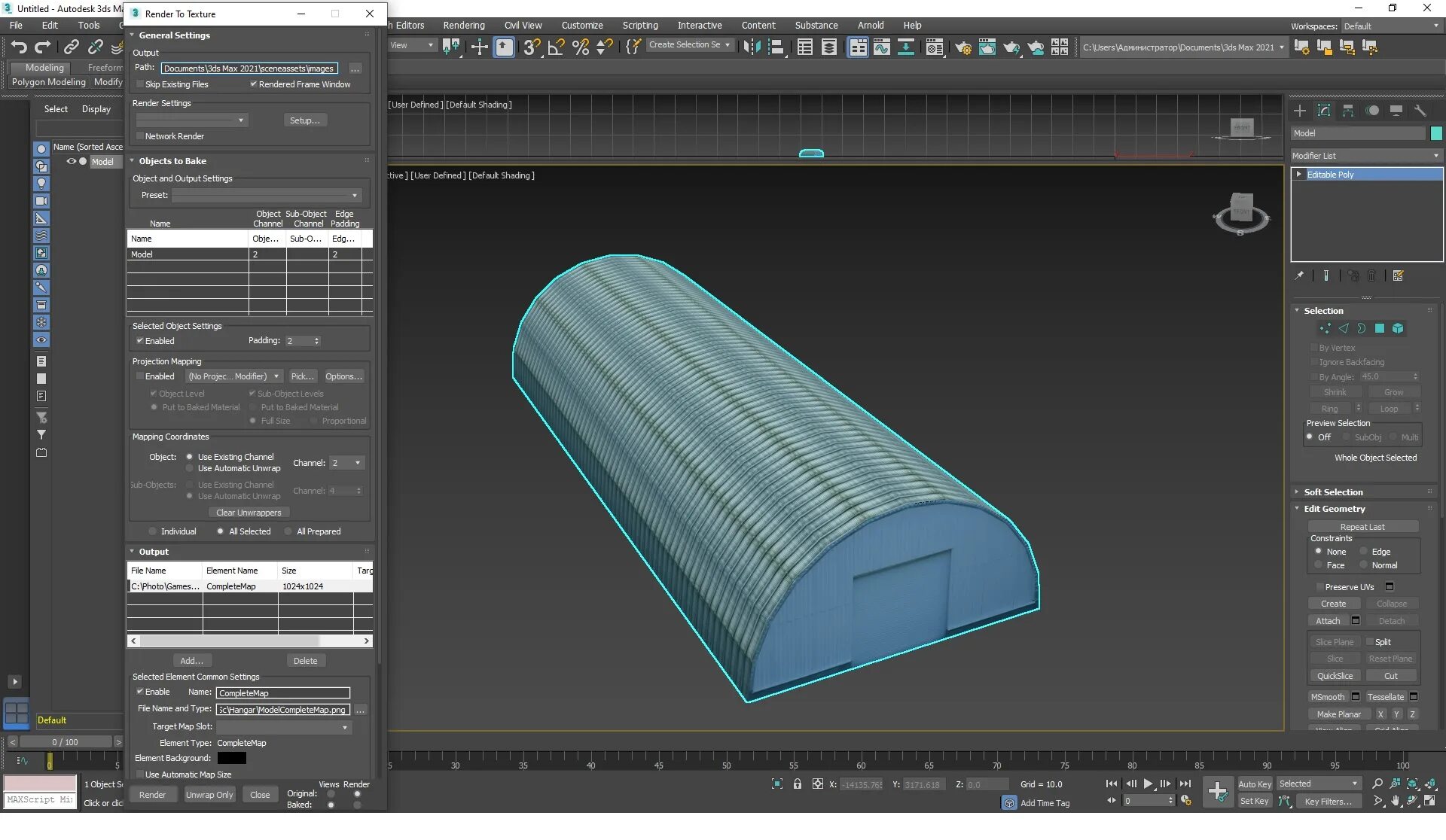1446x840 pixels.
Task: Click the Redo arrow in the main toolbar
Action: click(x=43, y=47)
